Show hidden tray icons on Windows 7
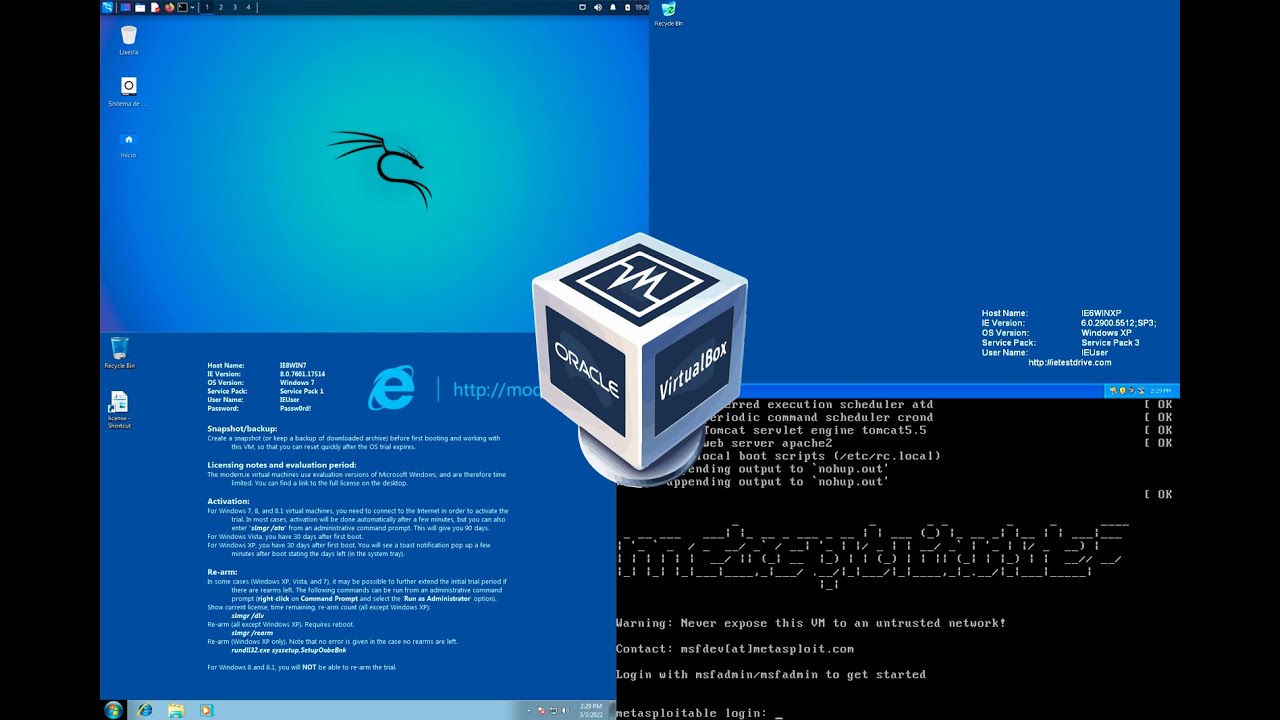Screen dimensions: 1280x720 point(529,711)
